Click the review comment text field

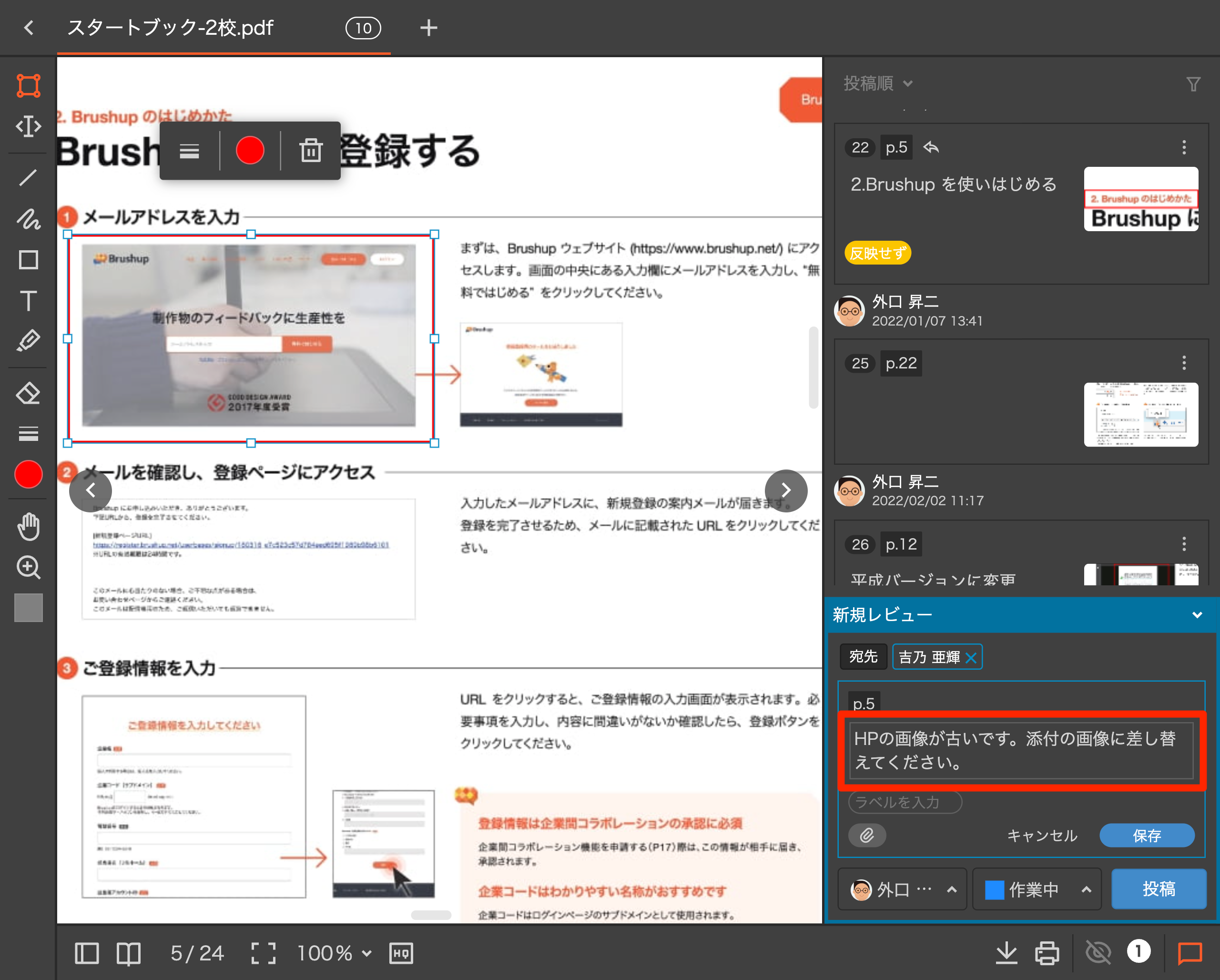coord(1021,750)
